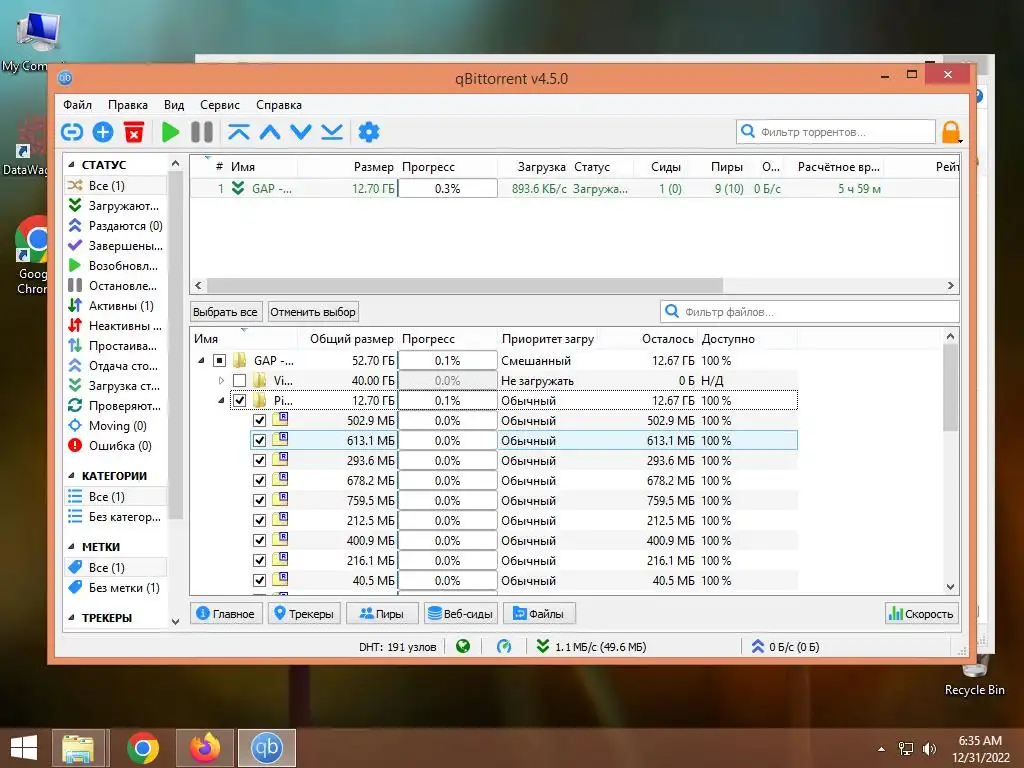Move torrent up in queue
This screenshot has height=768, width=1024.
coord(270,133)
